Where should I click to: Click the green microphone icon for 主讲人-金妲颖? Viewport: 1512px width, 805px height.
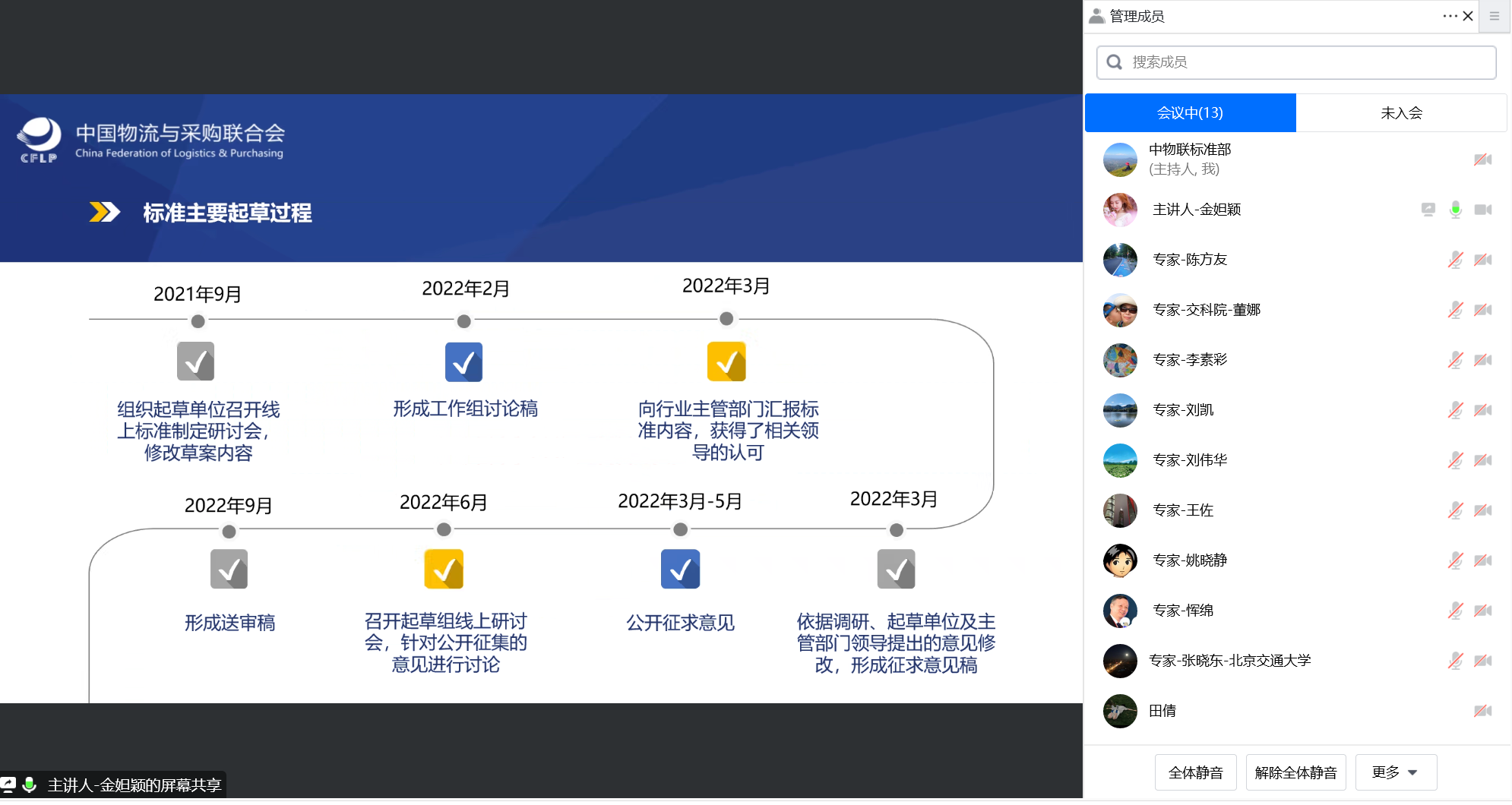[1455, 210]
